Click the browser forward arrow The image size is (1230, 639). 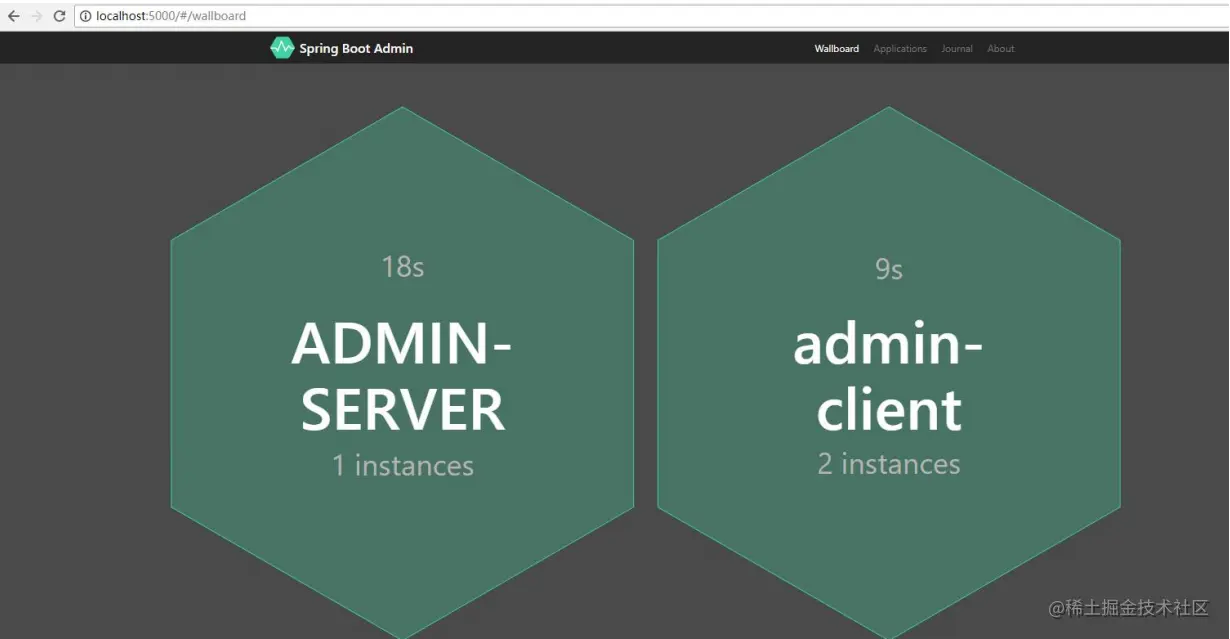coord(37,16)
